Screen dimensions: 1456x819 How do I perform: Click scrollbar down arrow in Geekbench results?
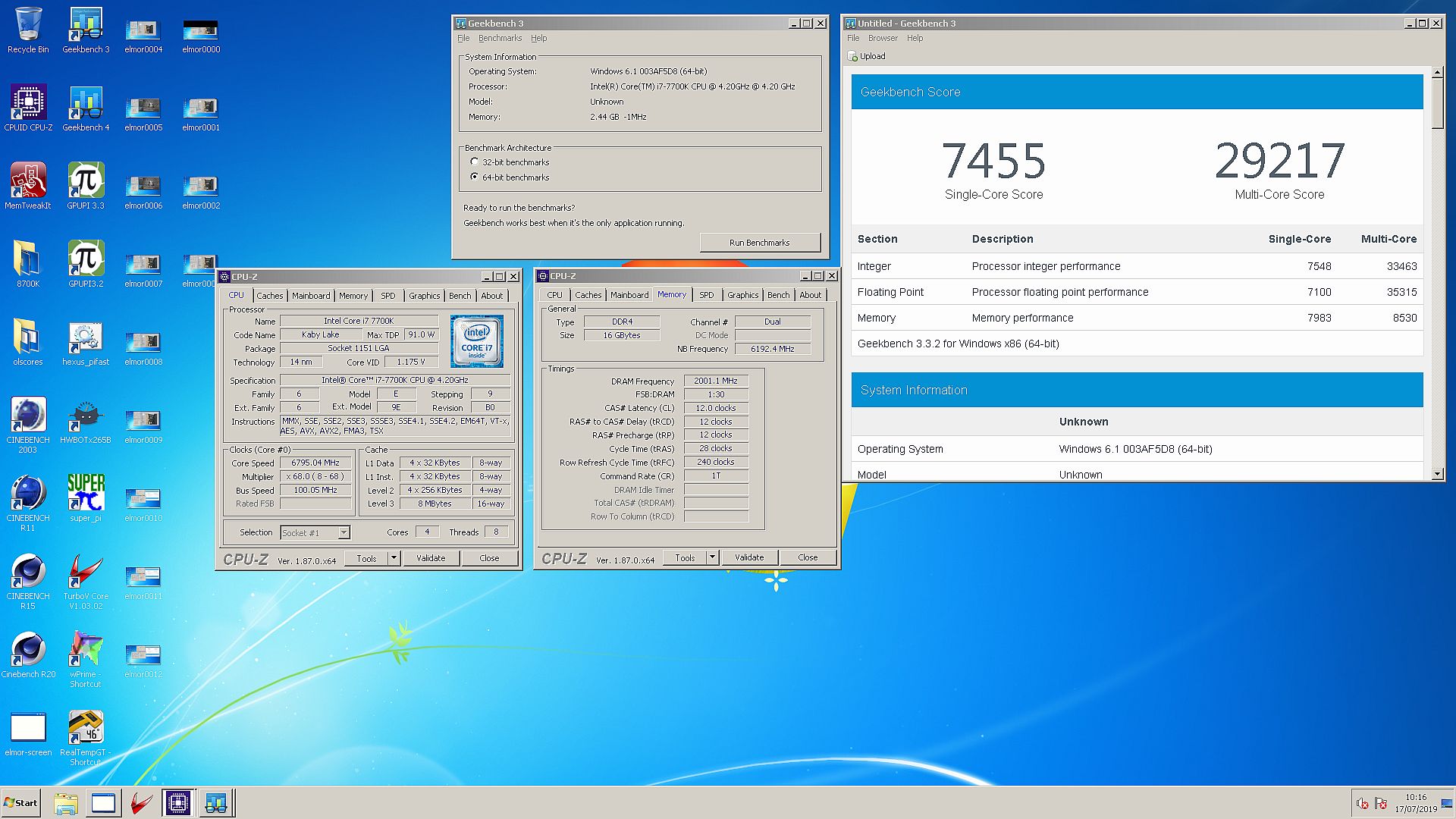1437,474
